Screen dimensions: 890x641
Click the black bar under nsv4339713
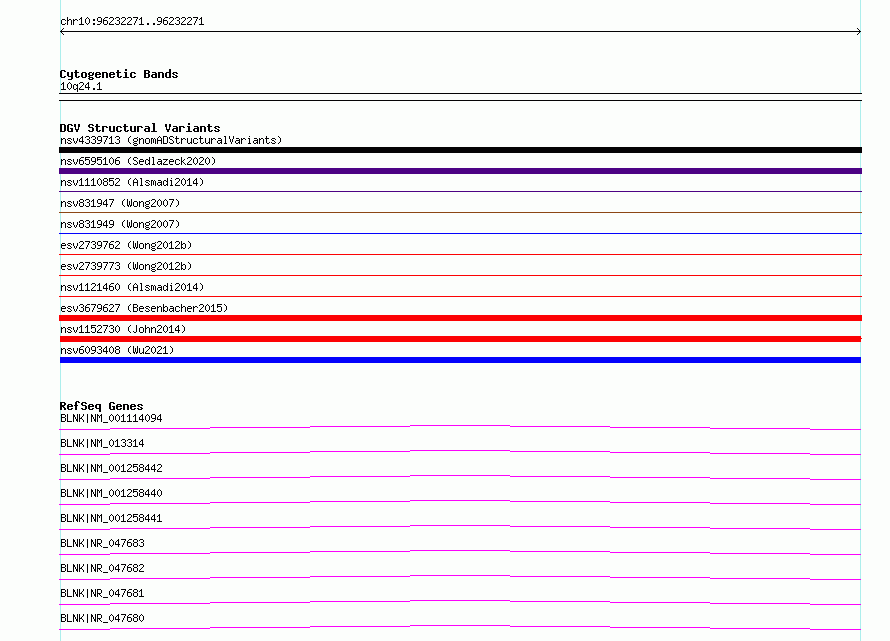(460, 150)
